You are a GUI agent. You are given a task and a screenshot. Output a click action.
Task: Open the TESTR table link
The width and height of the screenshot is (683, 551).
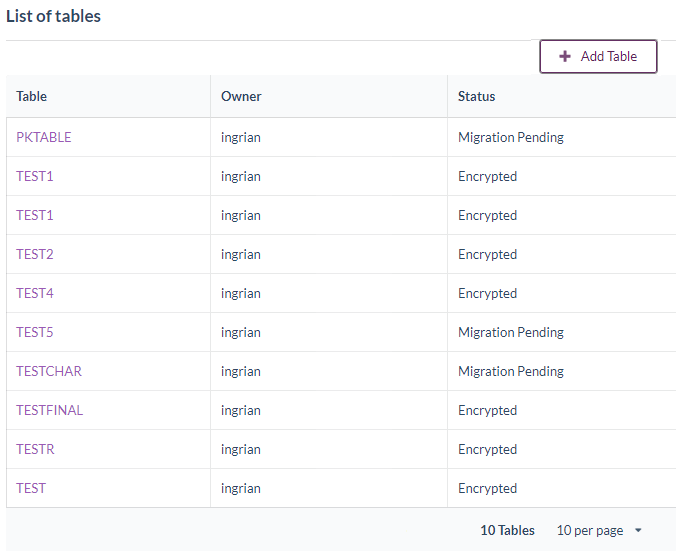35,449
